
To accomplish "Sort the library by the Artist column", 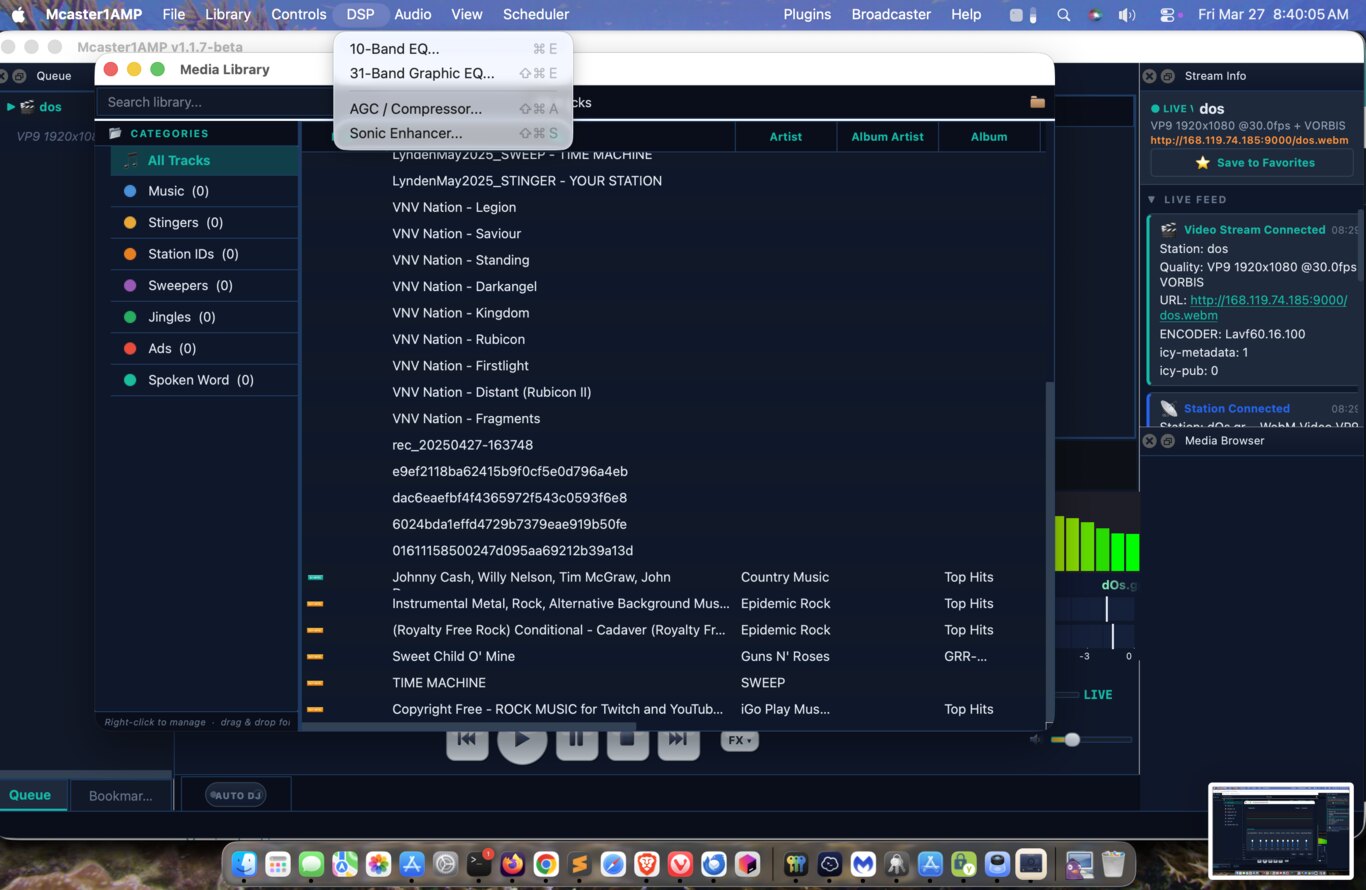I will (786, 137).
